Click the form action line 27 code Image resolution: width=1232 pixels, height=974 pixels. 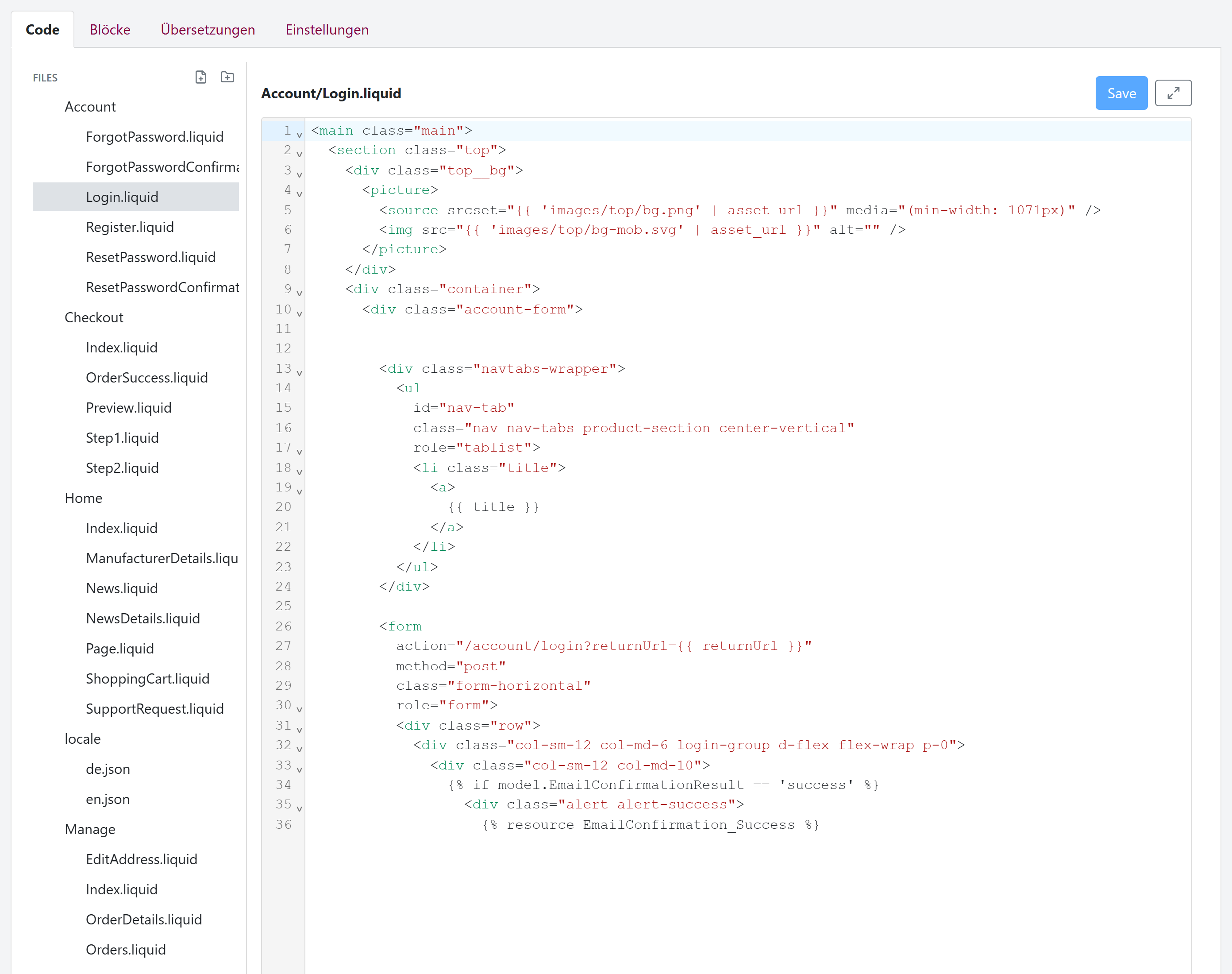[x=604, y=646]
